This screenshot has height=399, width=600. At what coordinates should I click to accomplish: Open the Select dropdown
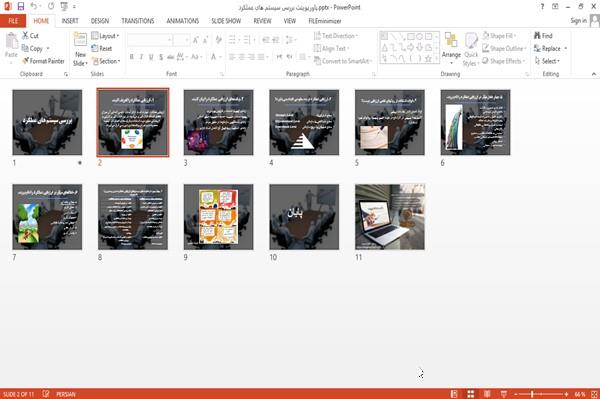coord(547,61)
